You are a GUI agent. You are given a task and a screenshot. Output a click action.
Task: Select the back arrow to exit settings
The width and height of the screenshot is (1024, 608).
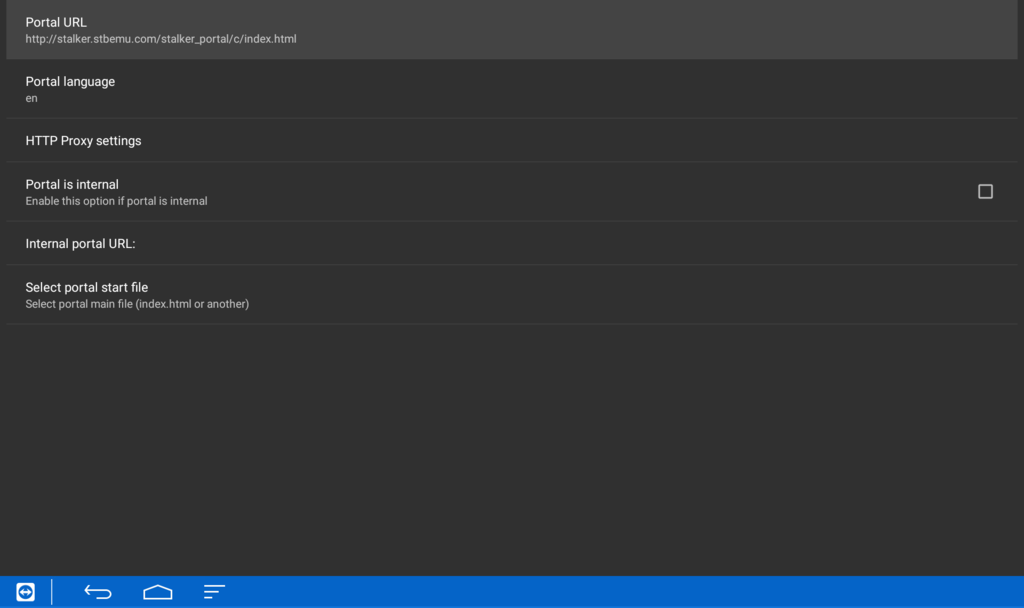tap(97, 591)
